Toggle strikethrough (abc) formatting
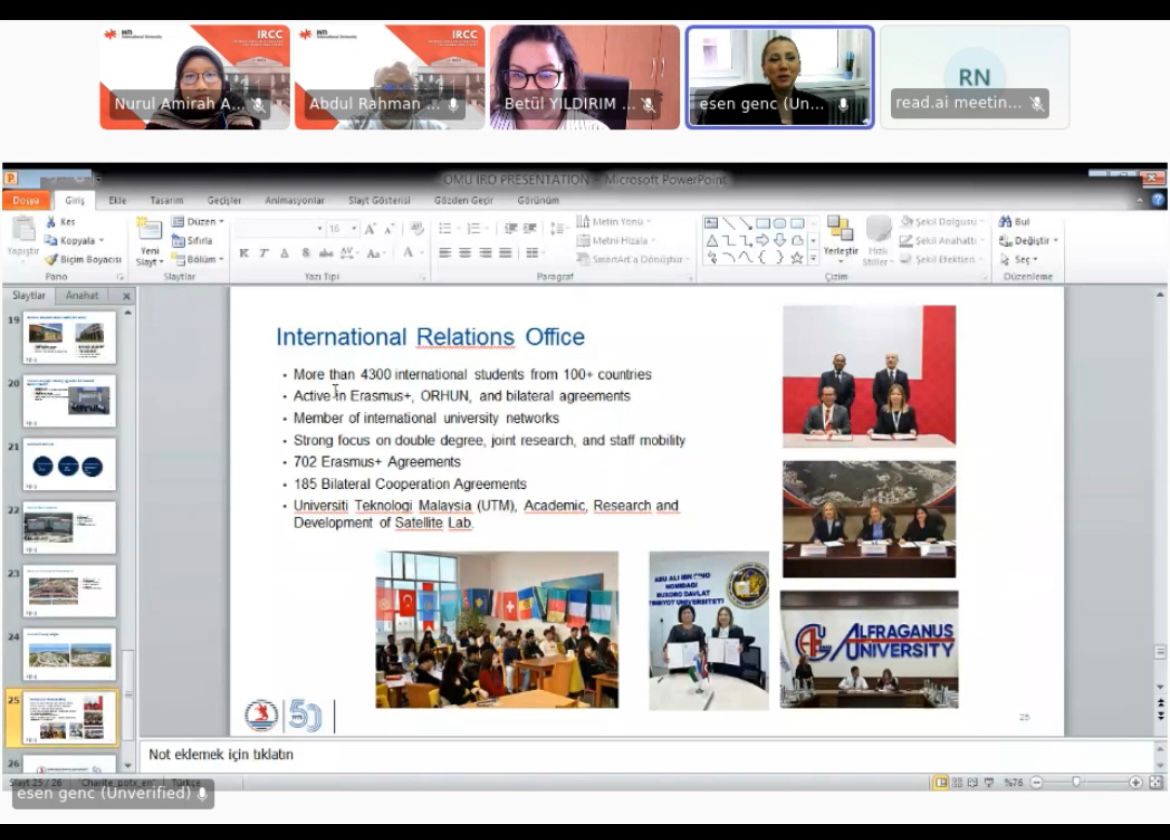This screenshot has width=1170, height=840. click(326, 254)
